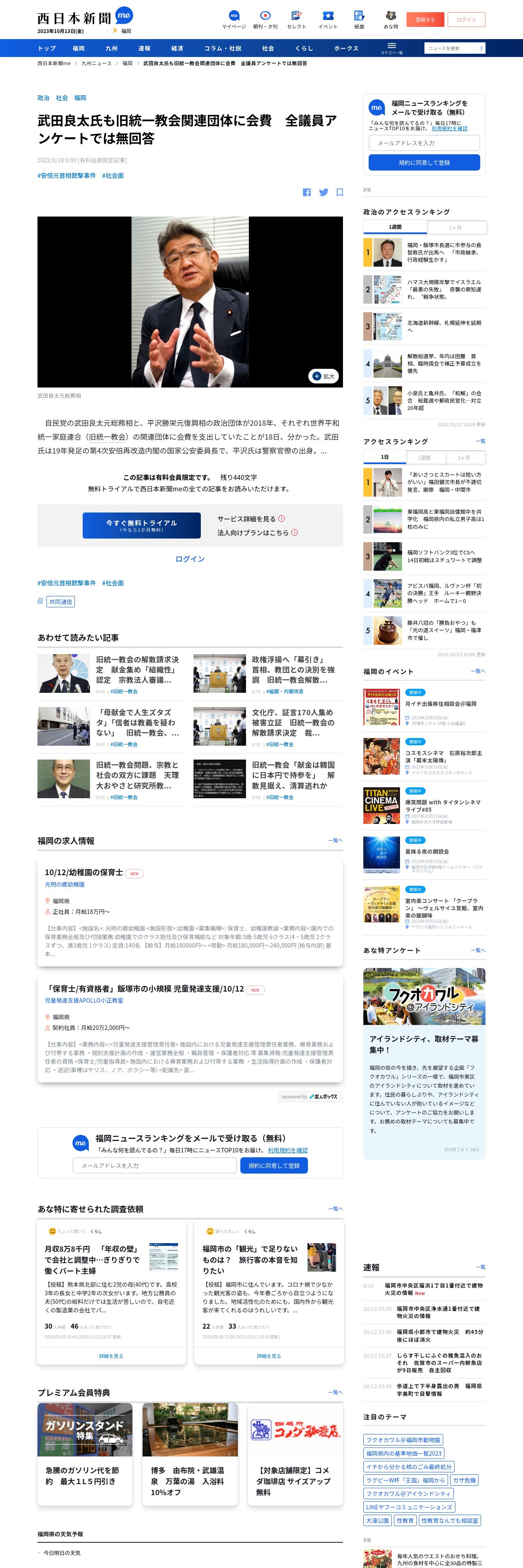The image size is (523, 1568).
Task: Open コメダ珈琲店 benefit card
Action: [295, 1454]
